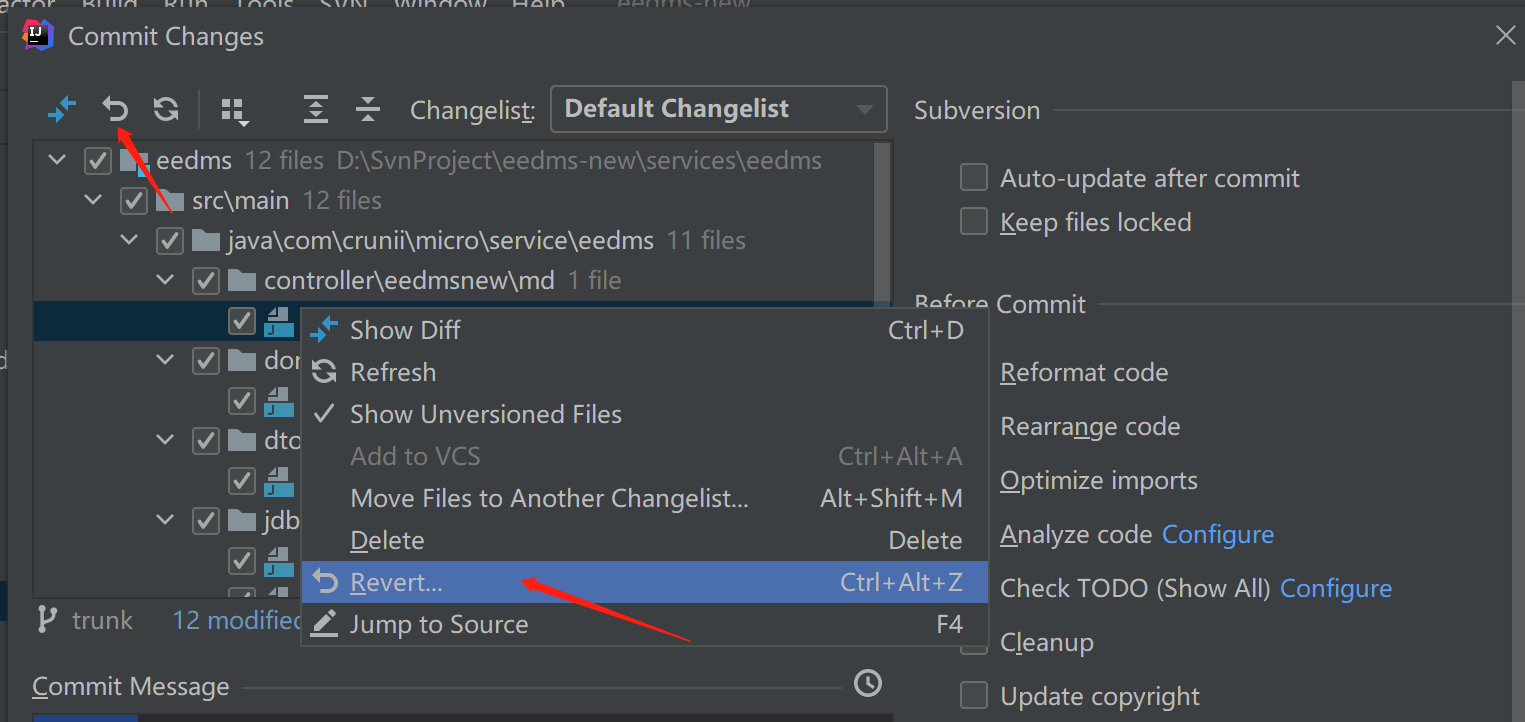This screenshot has height=722, width=1525.
Task: Click the Refresh toolbar icon
Action: pyautogui.click(x=166, y=109)
